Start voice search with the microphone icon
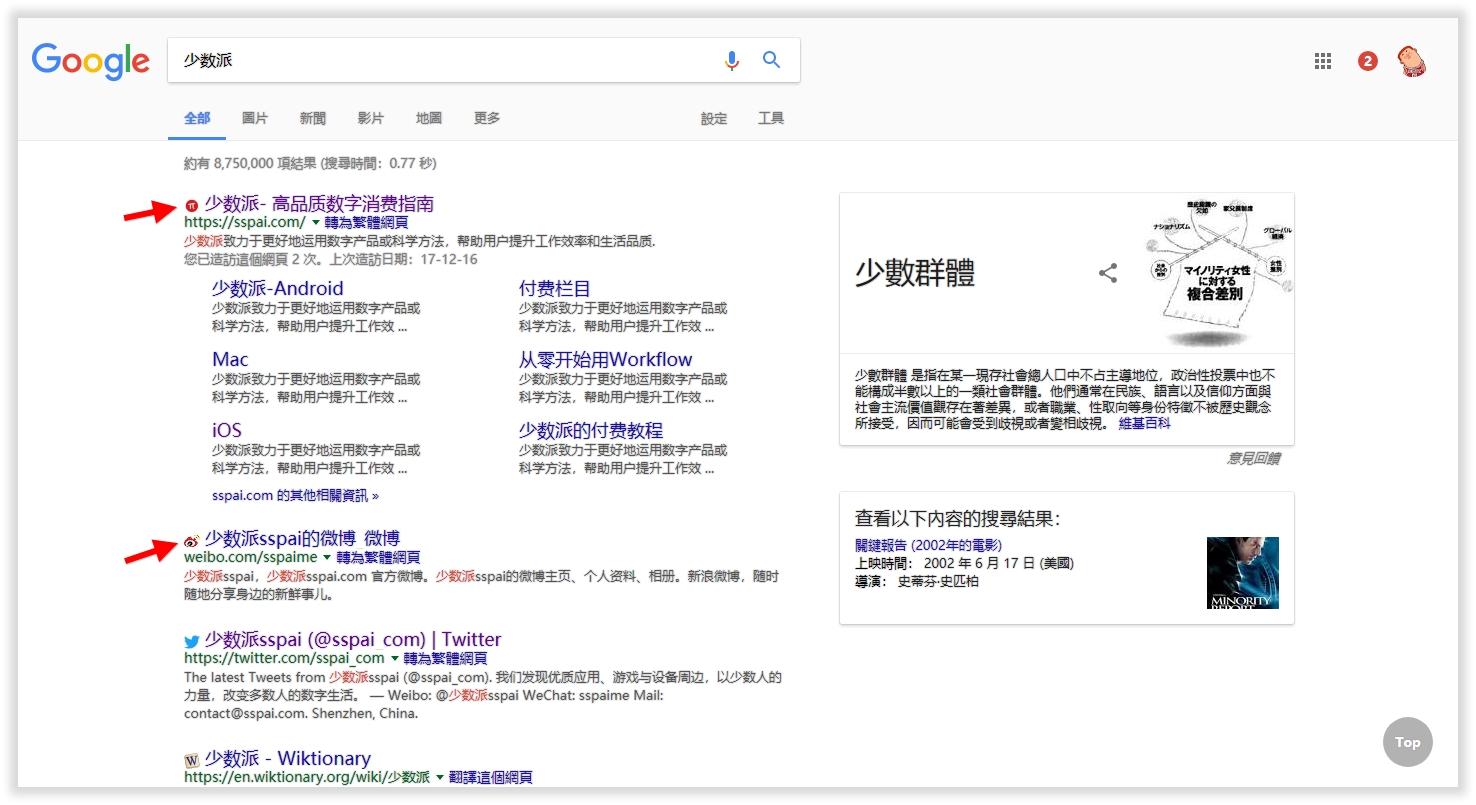 click(732, 61)
